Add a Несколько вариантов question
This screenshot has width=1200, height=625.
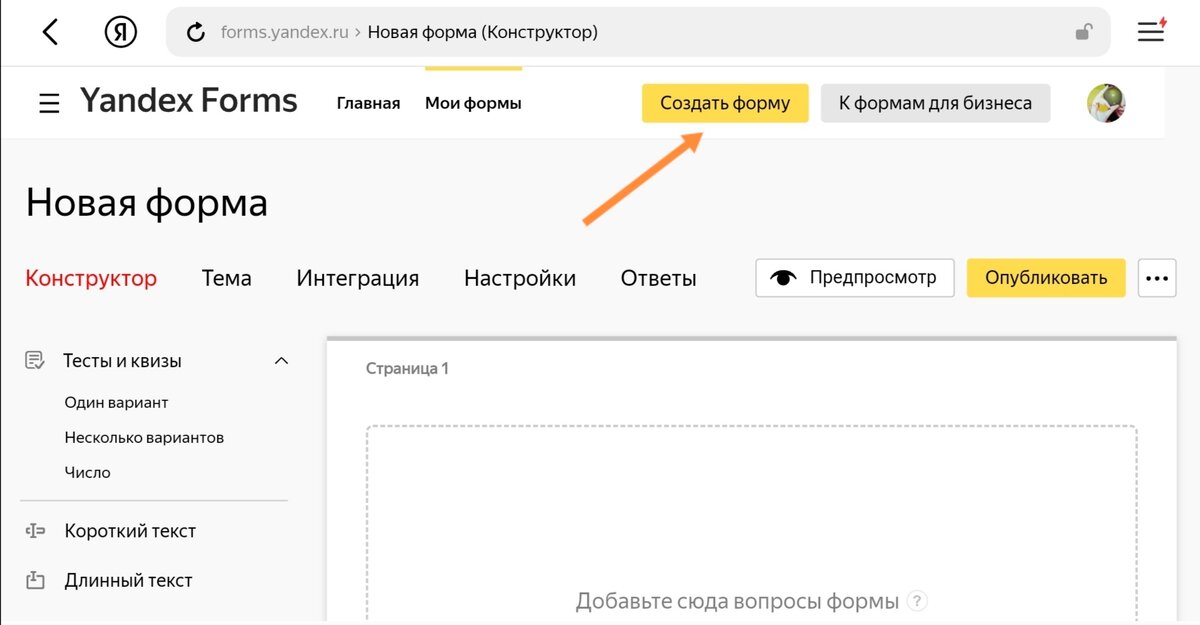[144, 437]
